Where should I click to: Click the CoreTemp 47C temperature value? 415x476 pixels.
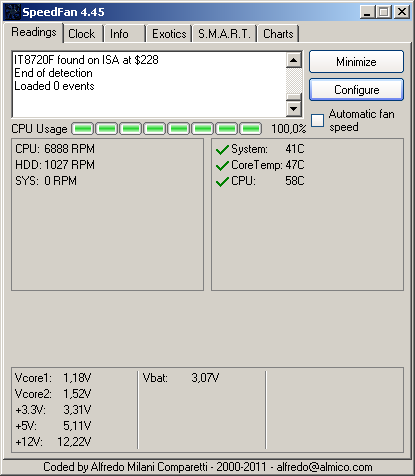(x=295, y=165)
